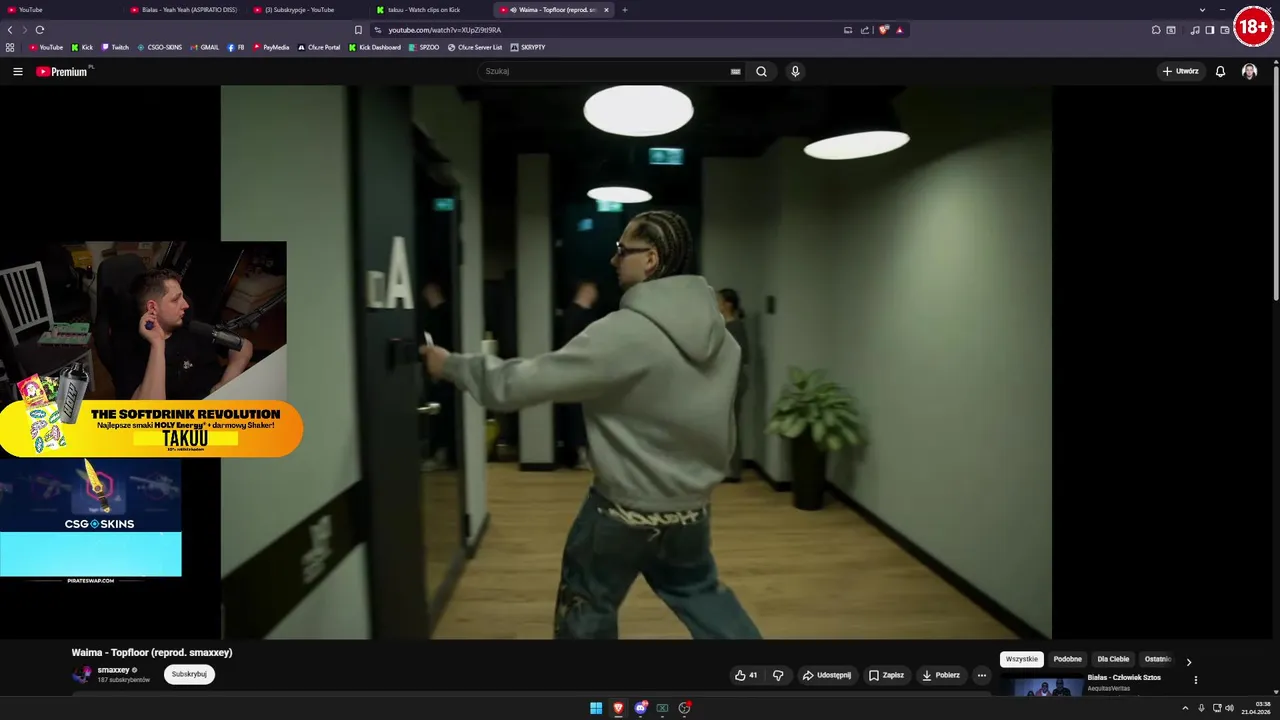
Task: Open the GMAIL bookmark
Action: 205,47
